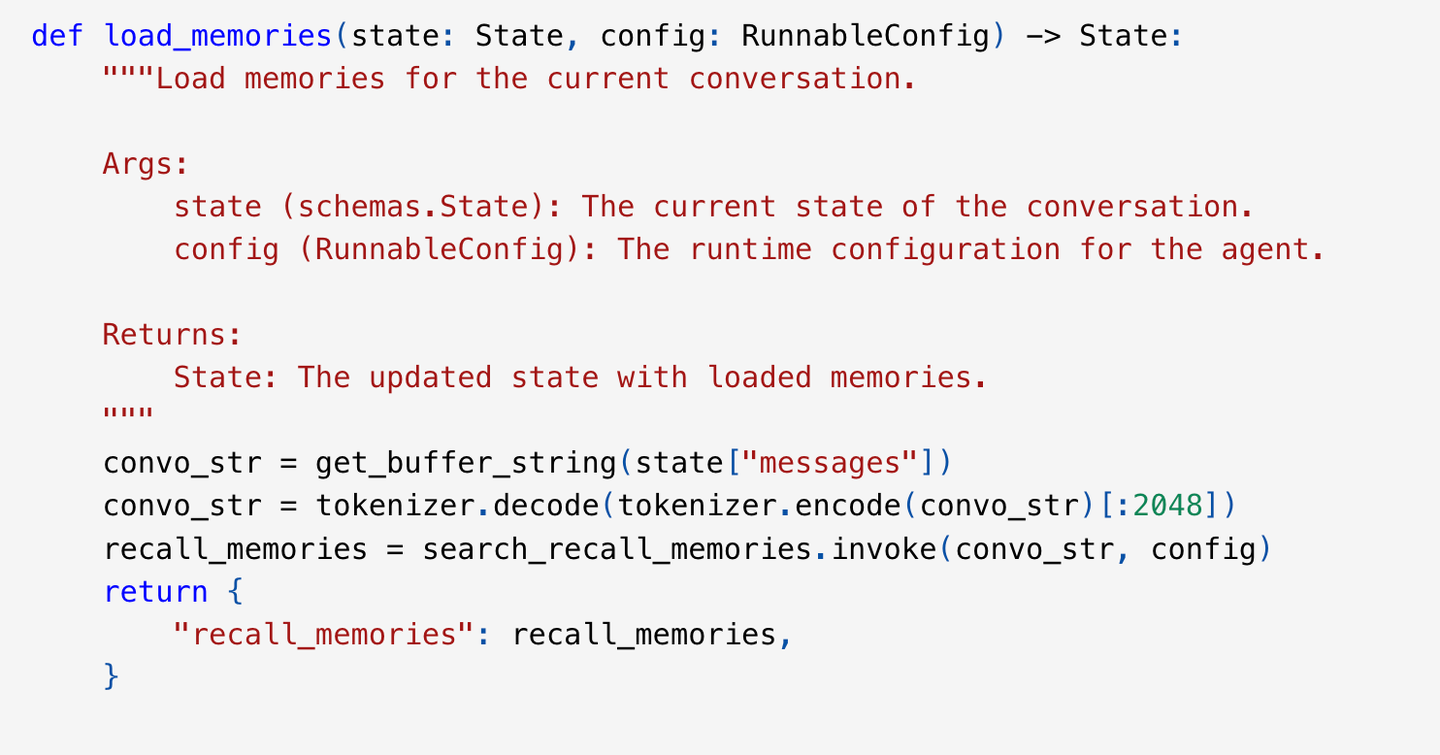Click the Returns: heading in the docstring

(x=173, y=335)
